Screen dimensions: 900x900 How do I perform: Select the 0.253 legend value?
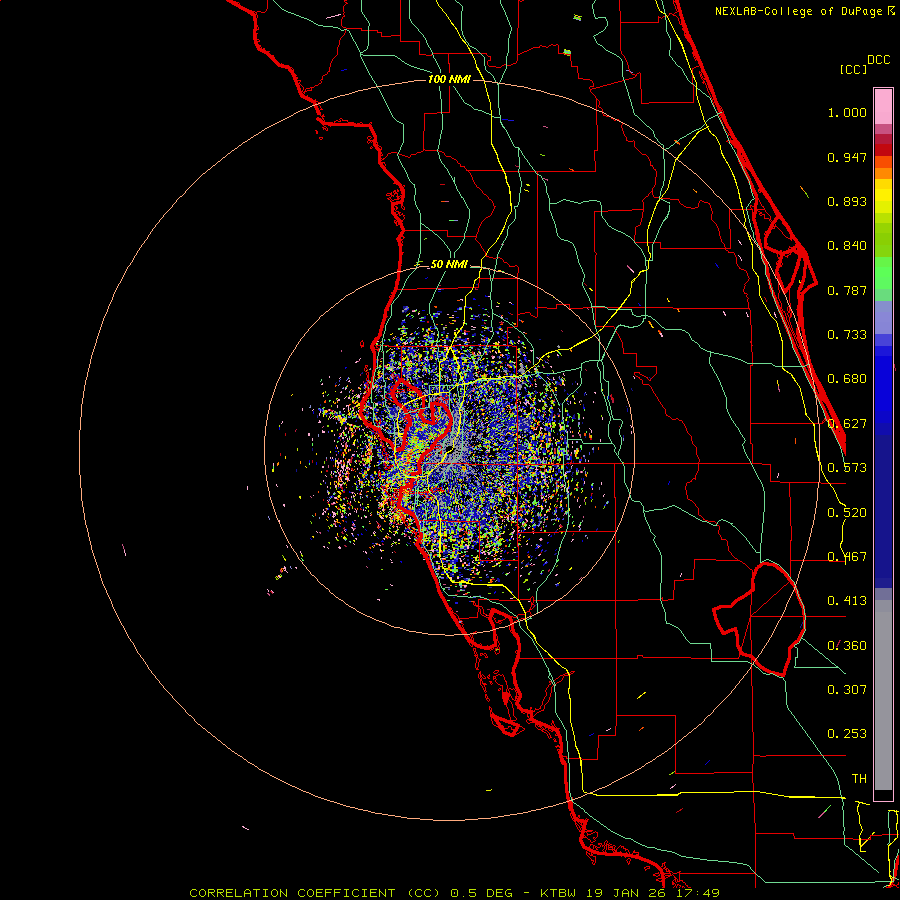(847, 734)
